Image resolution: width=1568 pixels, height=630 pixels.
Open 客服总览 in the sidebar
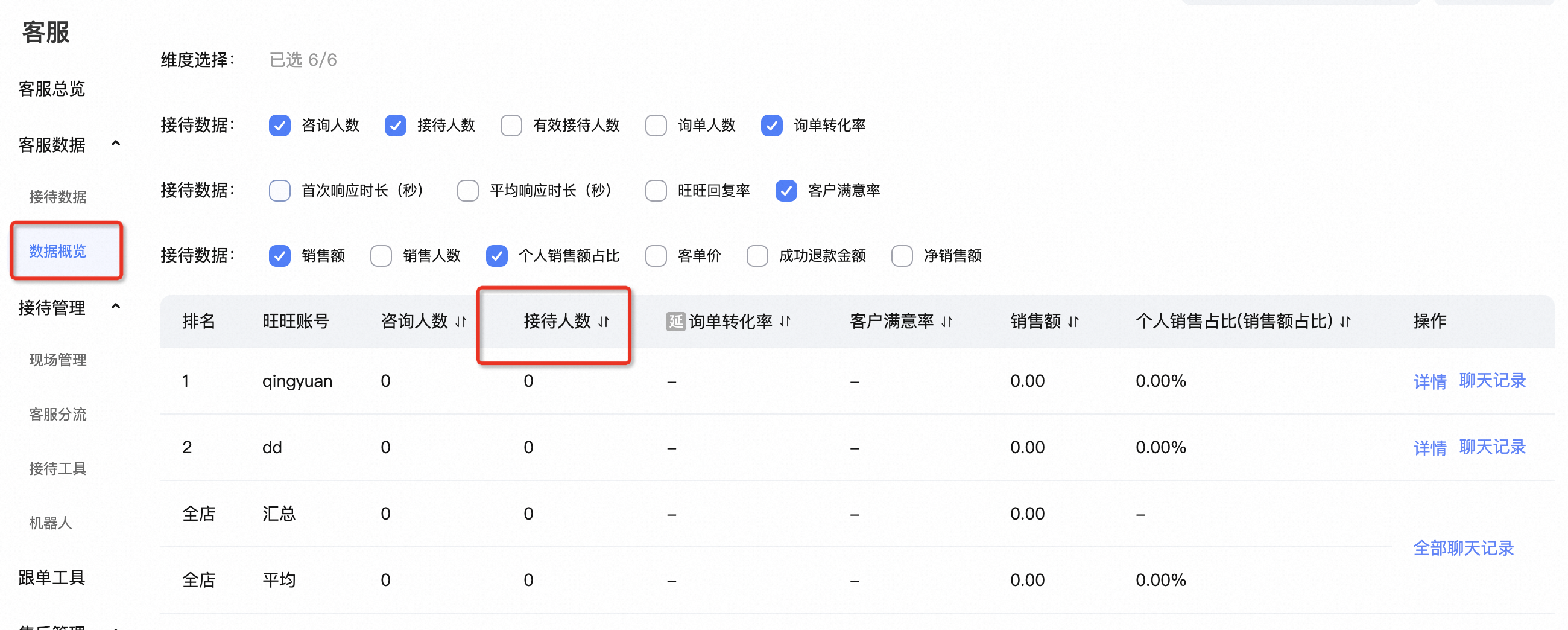pos(52,89)
